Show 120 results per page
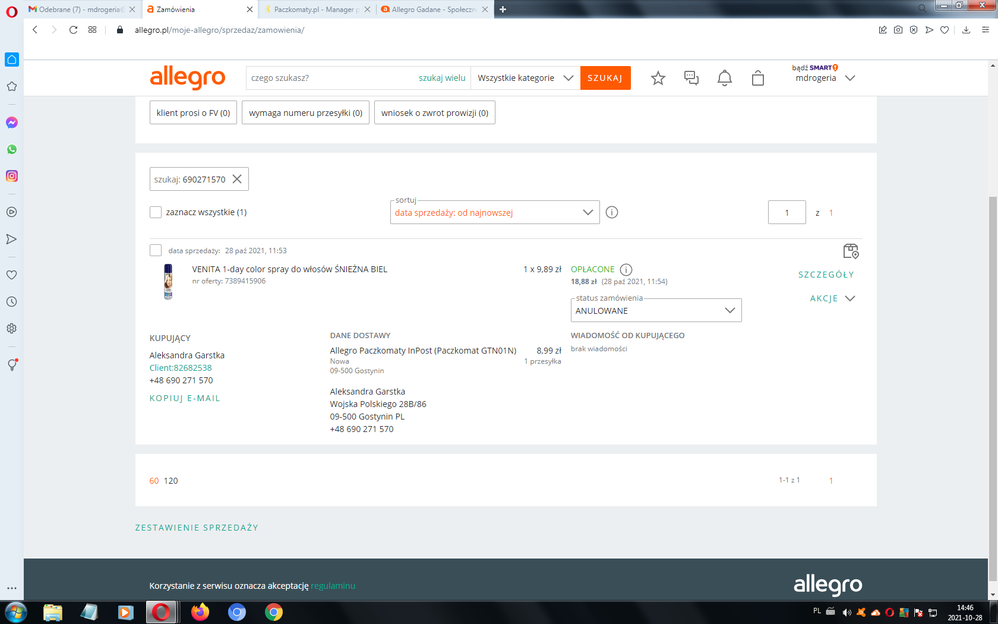The height and width of the screenshot is (624, 998). (x=171, y=481)
